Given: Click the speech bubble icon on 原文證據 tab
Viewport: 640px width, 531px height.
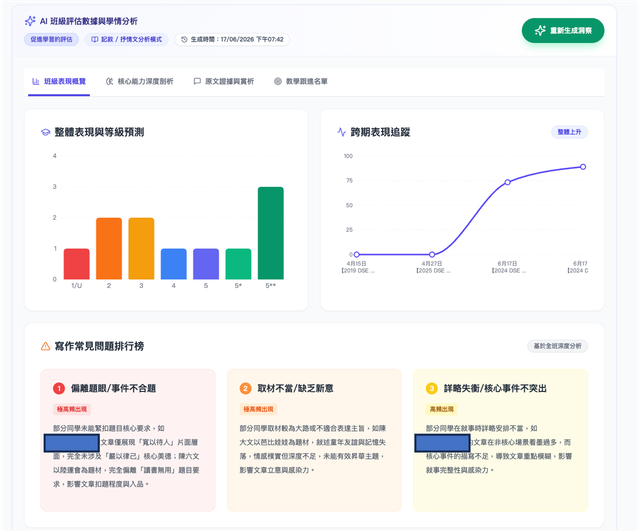Looking at the screenshot, I should 197,82.
